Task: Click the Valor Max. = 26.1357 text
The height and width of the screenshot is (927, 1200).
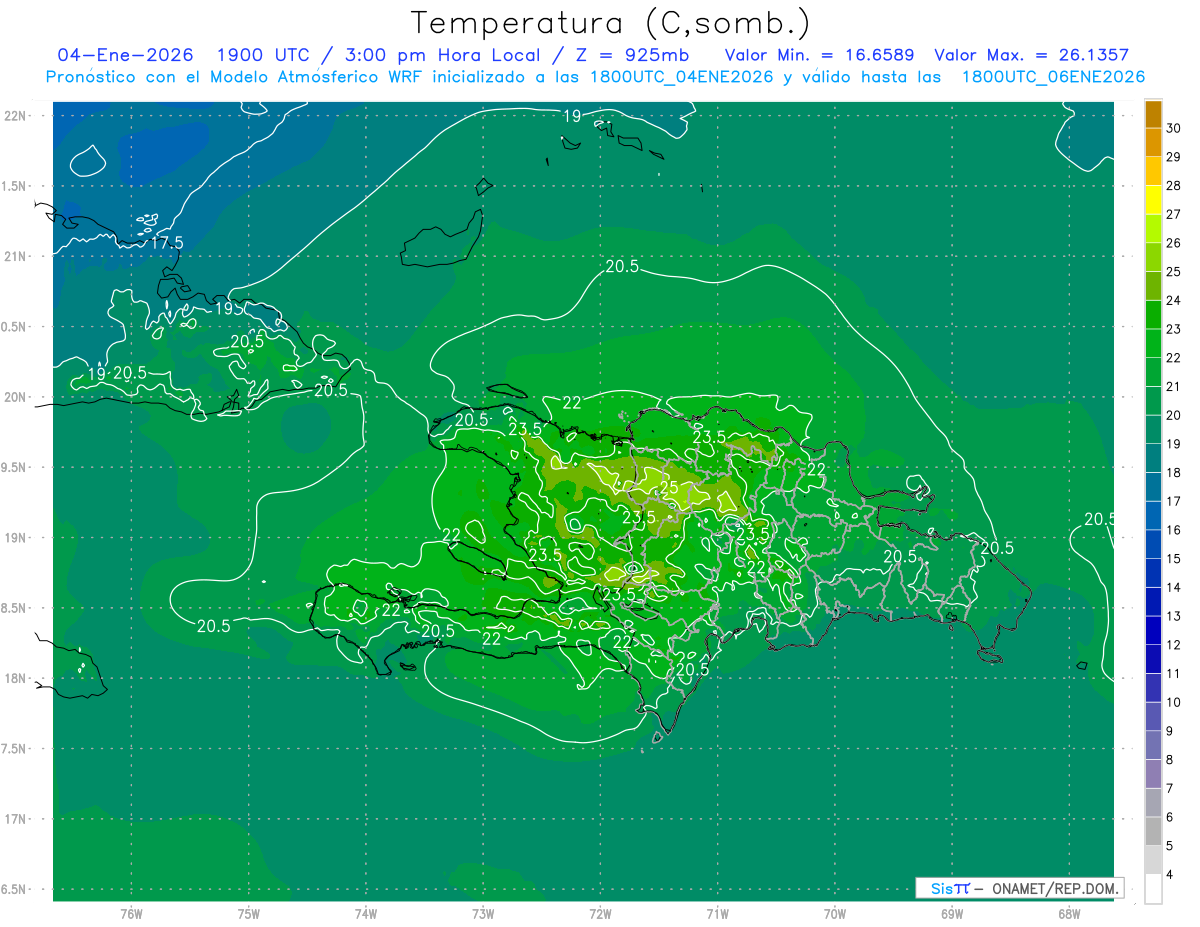Action: (1031, 55)
